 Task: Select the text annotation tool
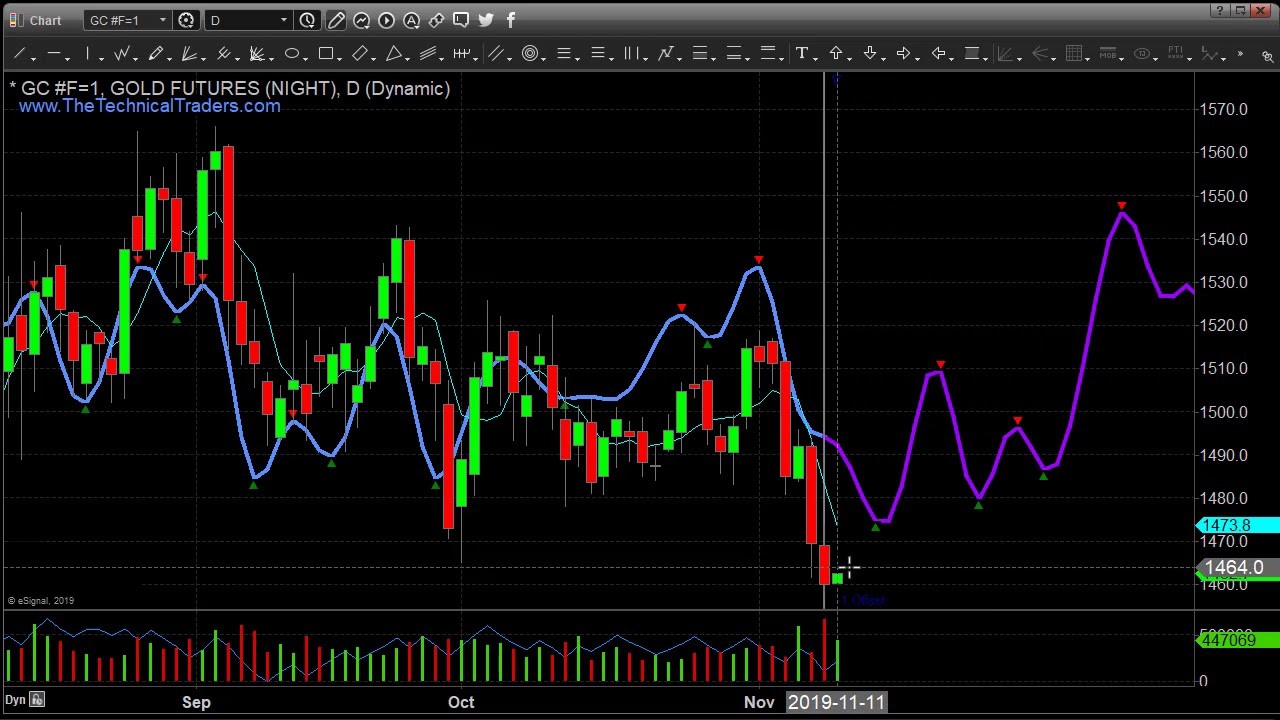(801, 54)
